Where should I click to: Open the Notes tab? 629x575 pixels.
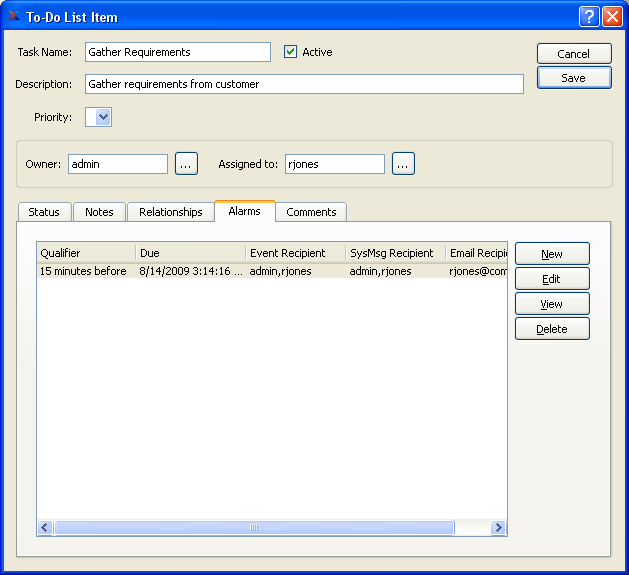tap(99, 212)
